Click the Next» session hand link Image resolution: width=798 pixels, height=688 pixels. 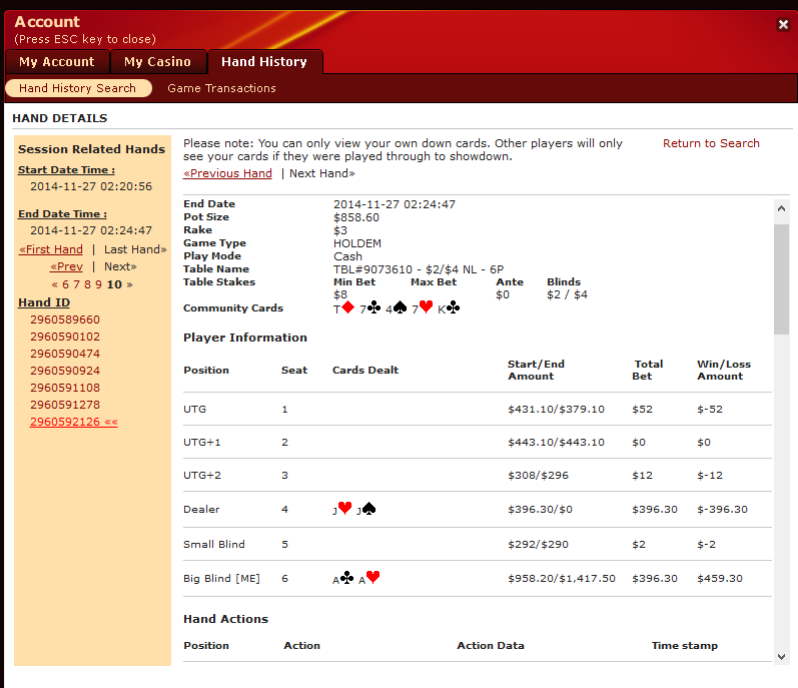point(120,267)
